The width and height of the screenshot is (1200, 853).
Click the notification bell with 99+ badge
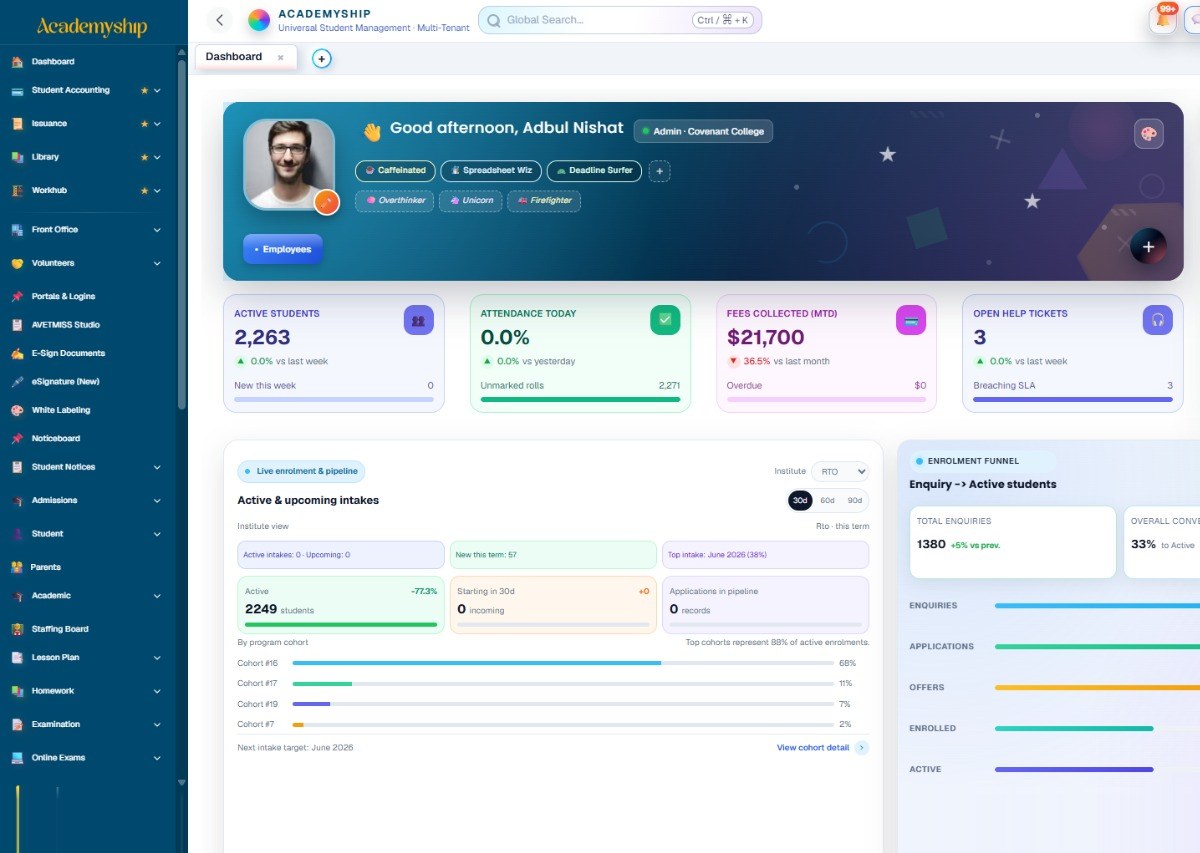tap(1163, 19)
